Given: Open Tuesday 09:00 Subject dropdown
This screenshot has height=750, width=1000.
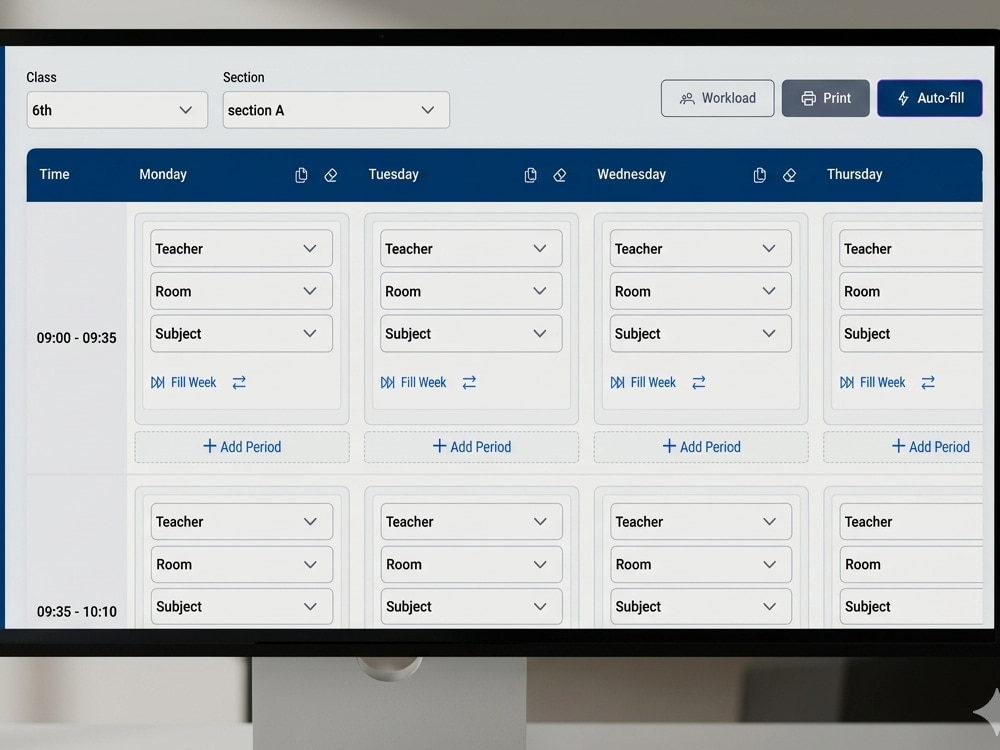Looking at the screenshot, I should pos(471,333).
